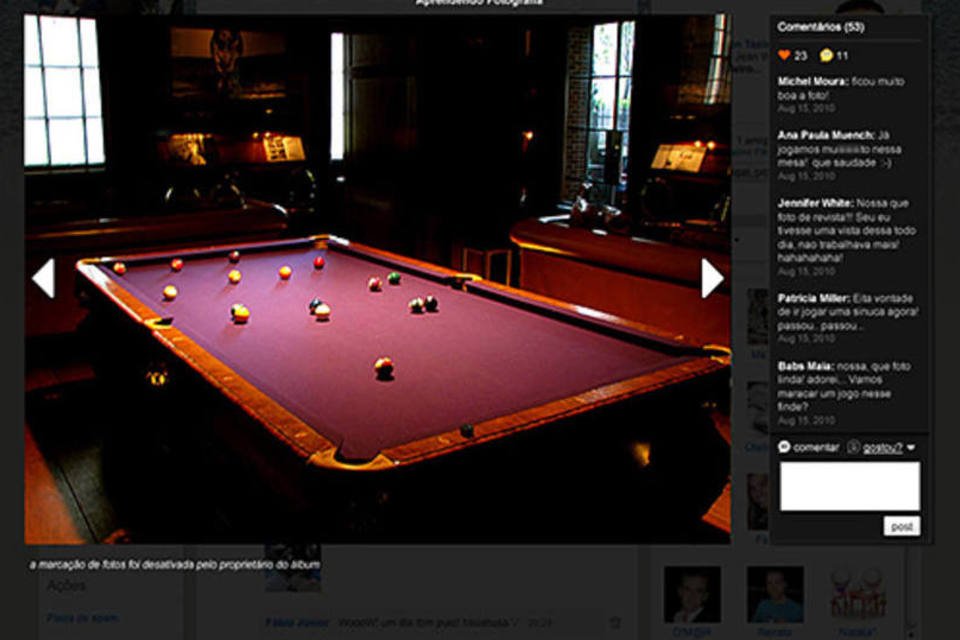Click the man-in-suit avatar thumbnail at bottom
Viewport: 960px width, 640px height.
692,594
